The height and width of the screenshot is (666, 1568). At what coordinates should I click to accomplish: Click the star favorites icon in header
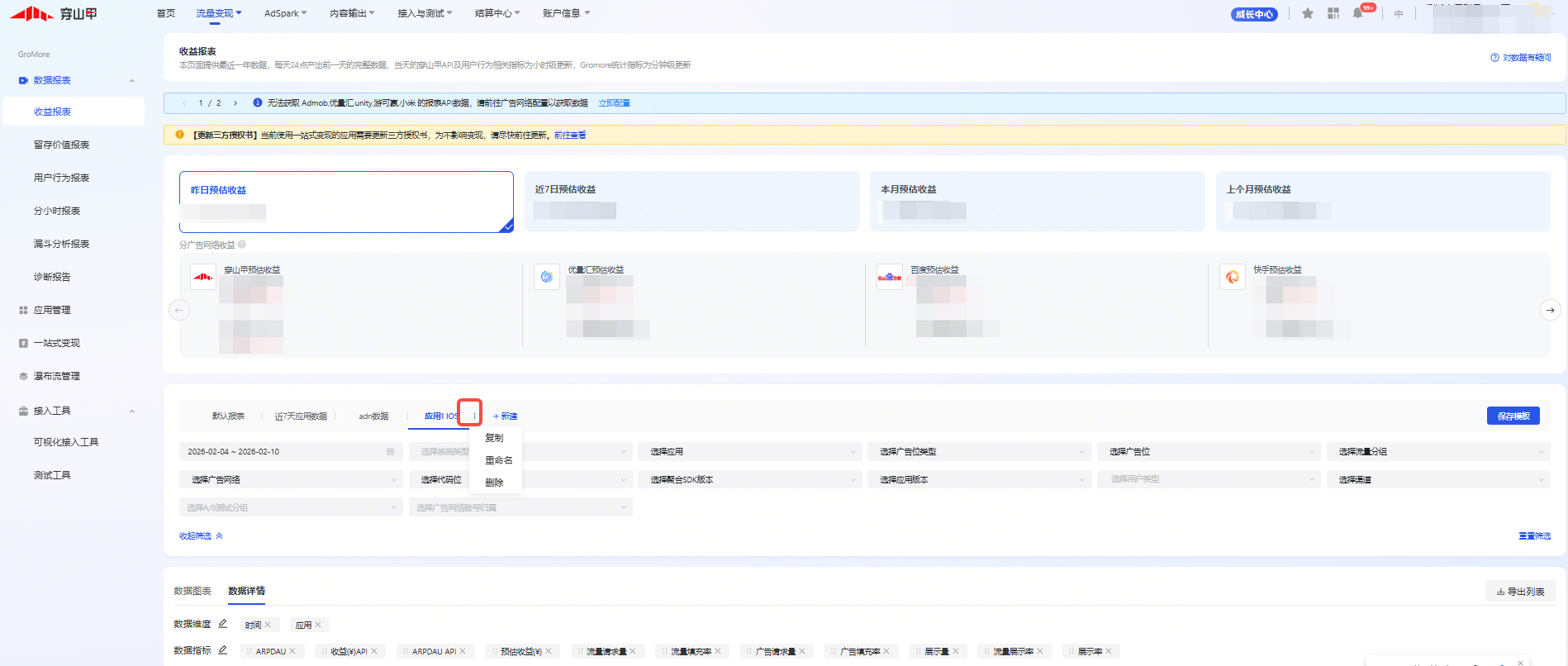click(x=1307, y=14)
